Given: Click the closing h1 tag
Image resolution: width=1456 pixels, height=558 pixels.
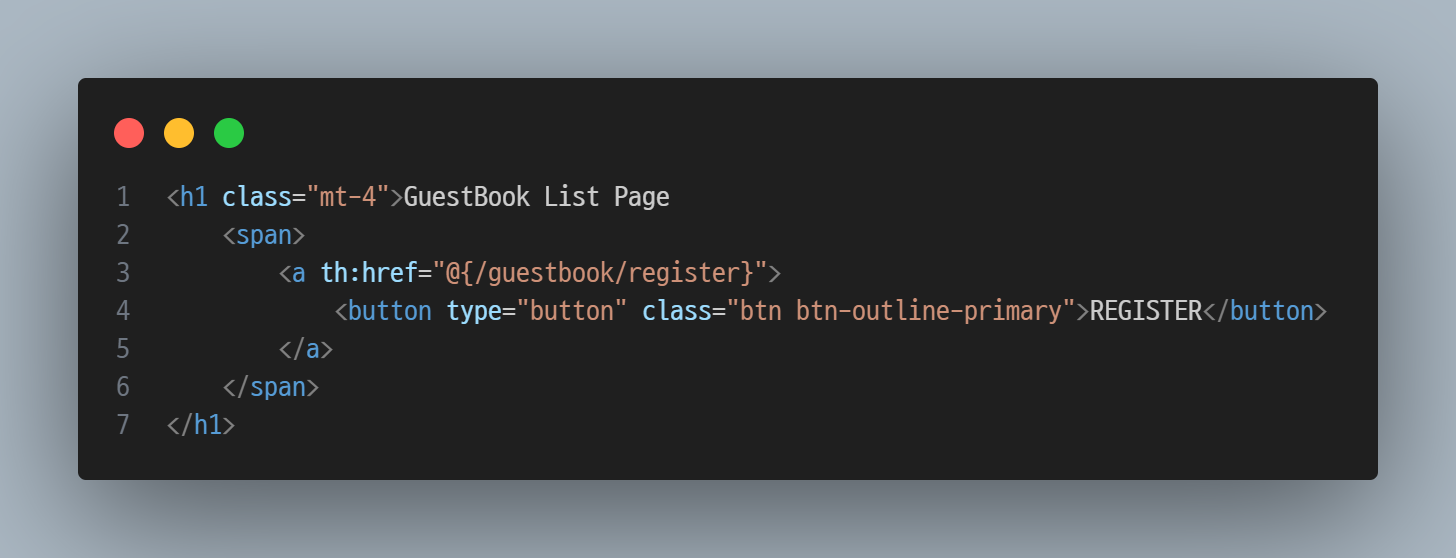Looking at the screenshot, I should [x=201, y=425].
